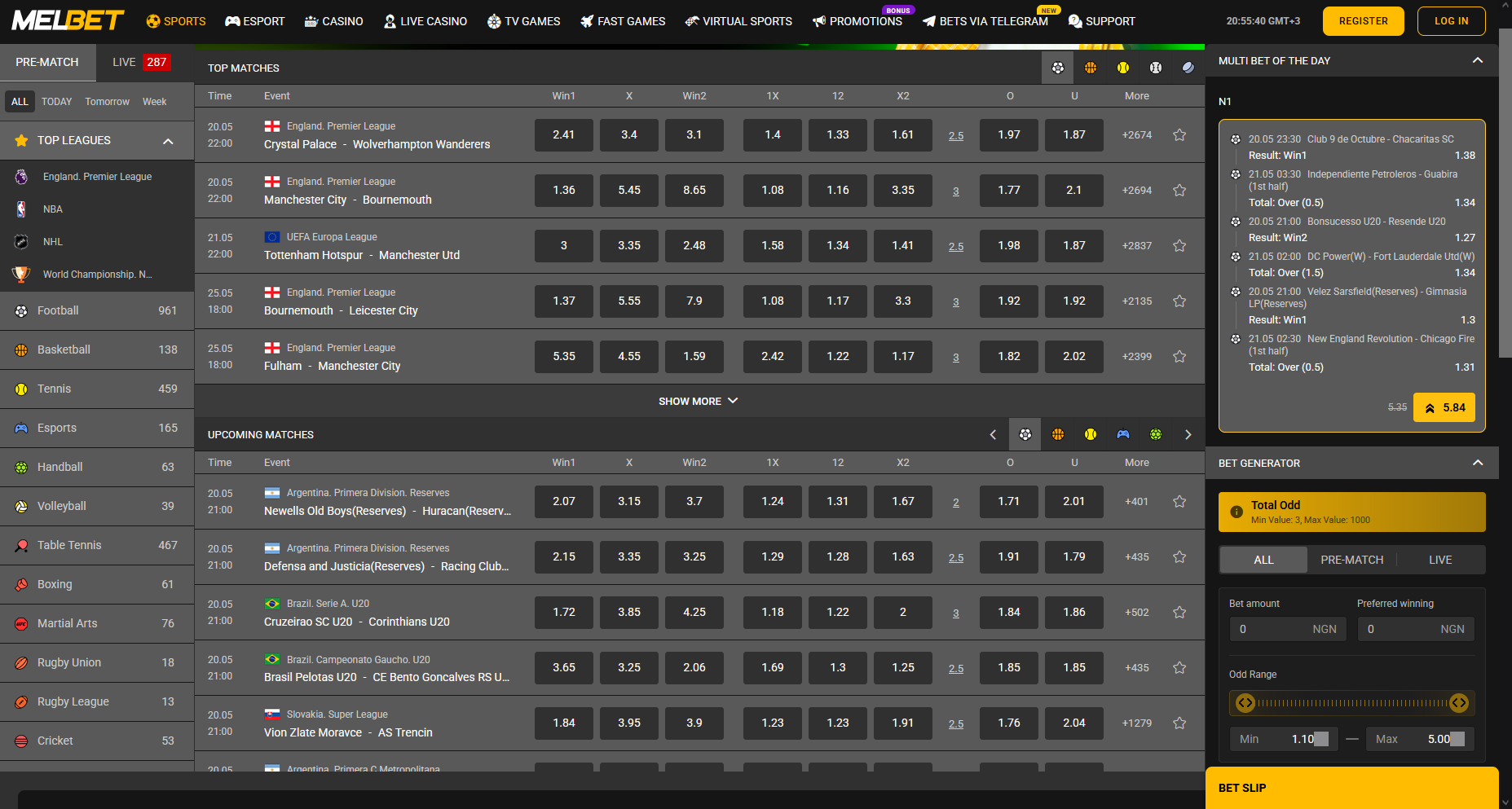Show next sports in Upcoming Matches

point(1188,434)
